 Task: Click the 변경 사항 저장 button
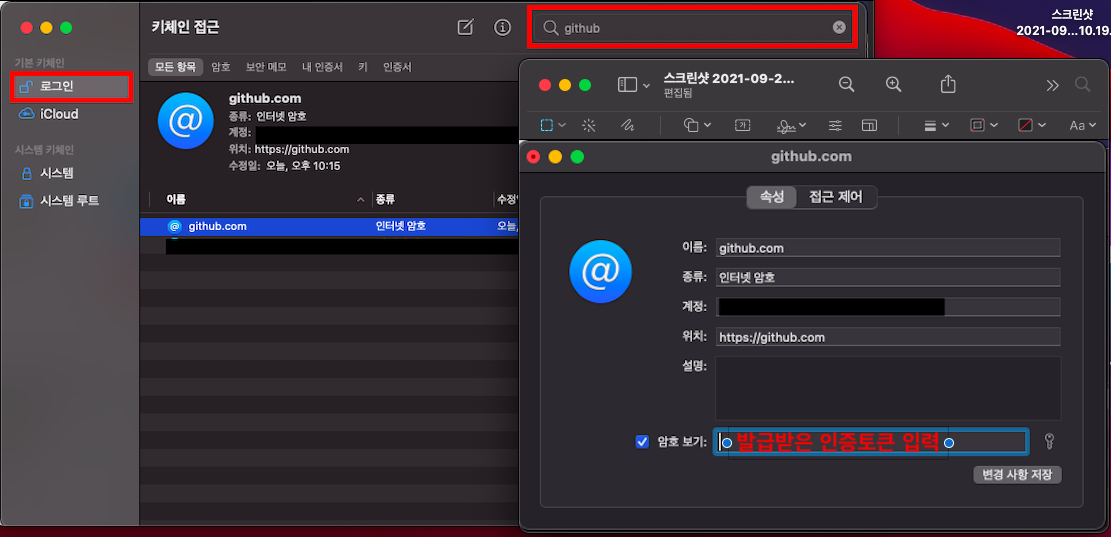pos(1017,475)
